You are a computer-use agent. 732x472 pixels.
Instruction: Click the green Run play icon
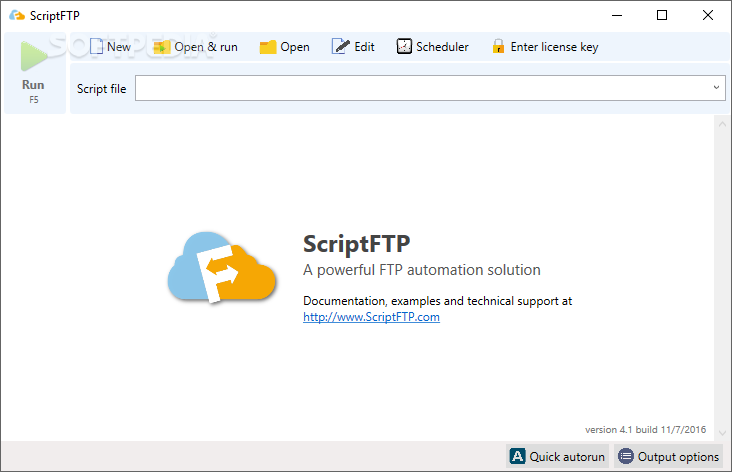34,56
